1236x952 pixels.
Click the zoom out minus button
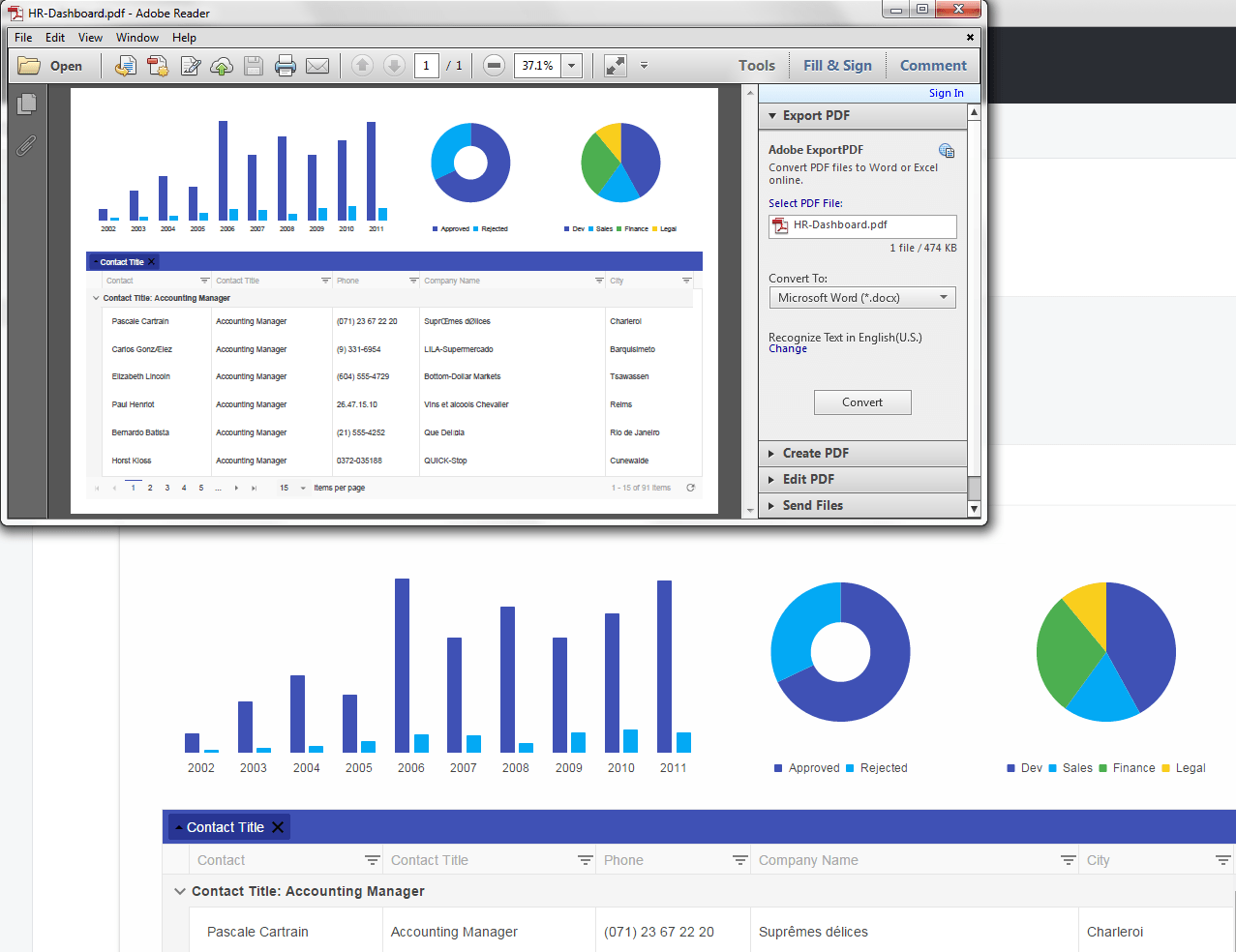tap(494, 66)
